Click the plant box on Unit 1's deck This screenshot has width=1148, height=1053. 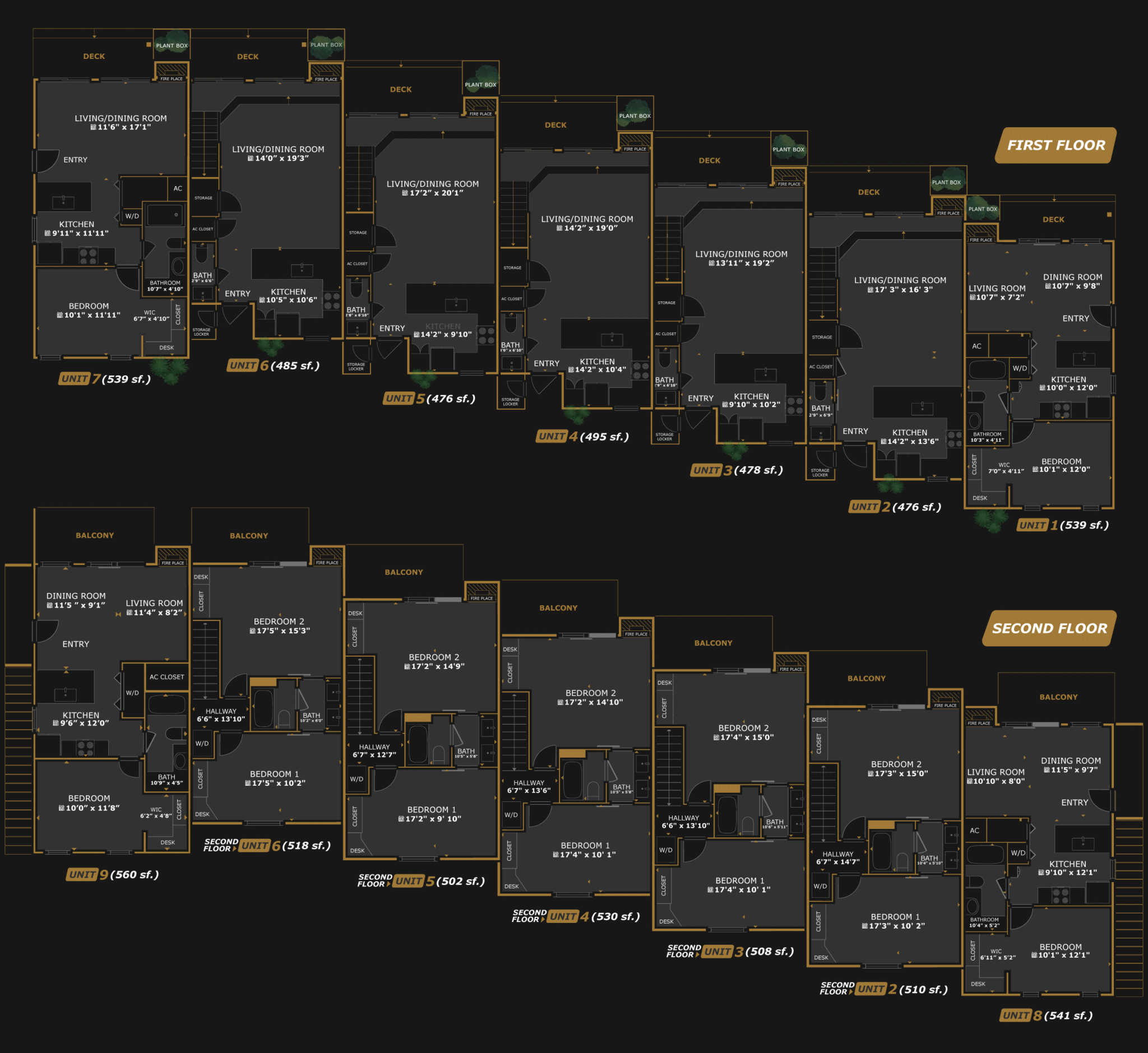point(983,208)
